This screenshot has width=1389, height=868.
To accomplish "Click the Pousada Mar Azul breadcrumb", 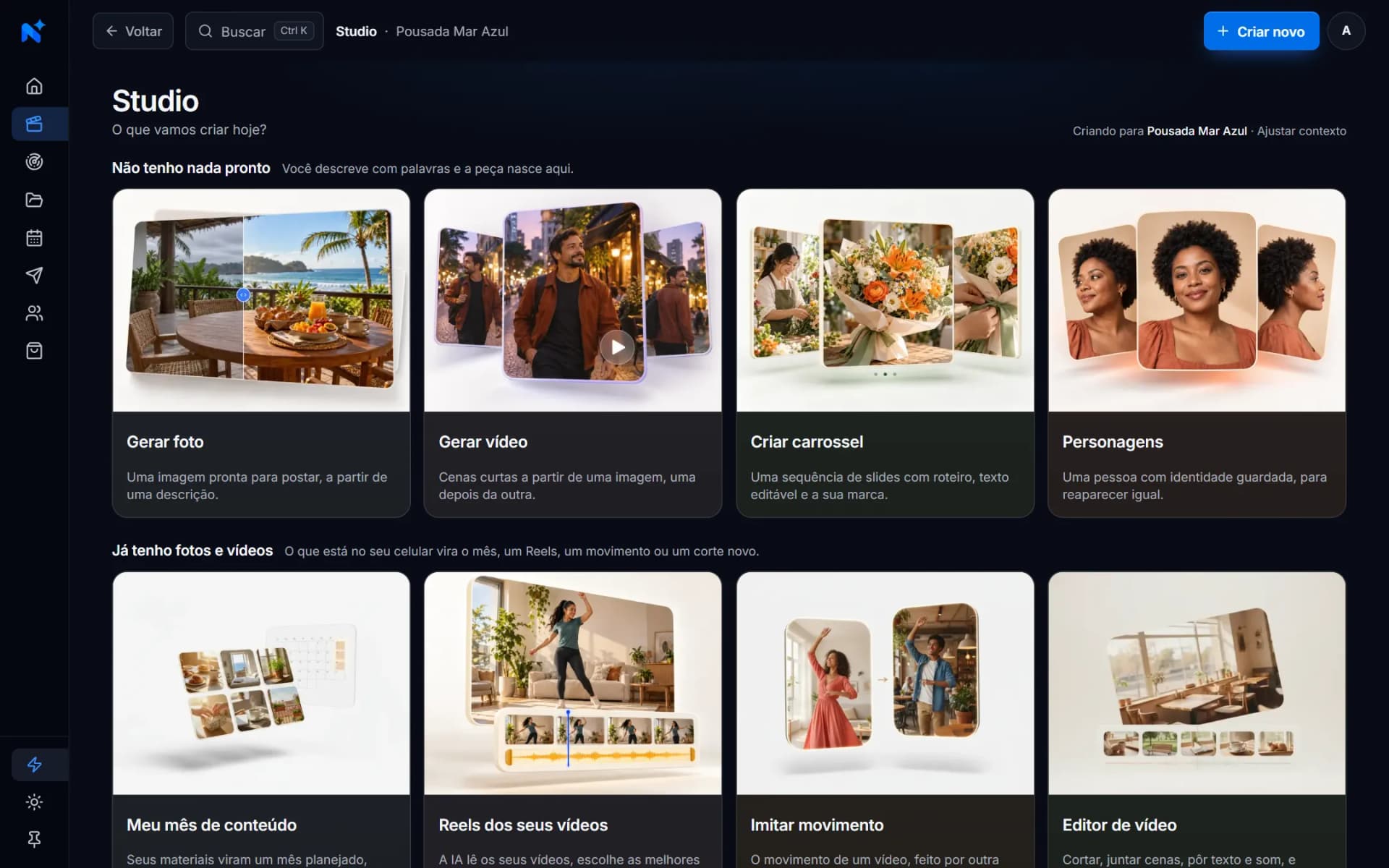I will point(452,31).
